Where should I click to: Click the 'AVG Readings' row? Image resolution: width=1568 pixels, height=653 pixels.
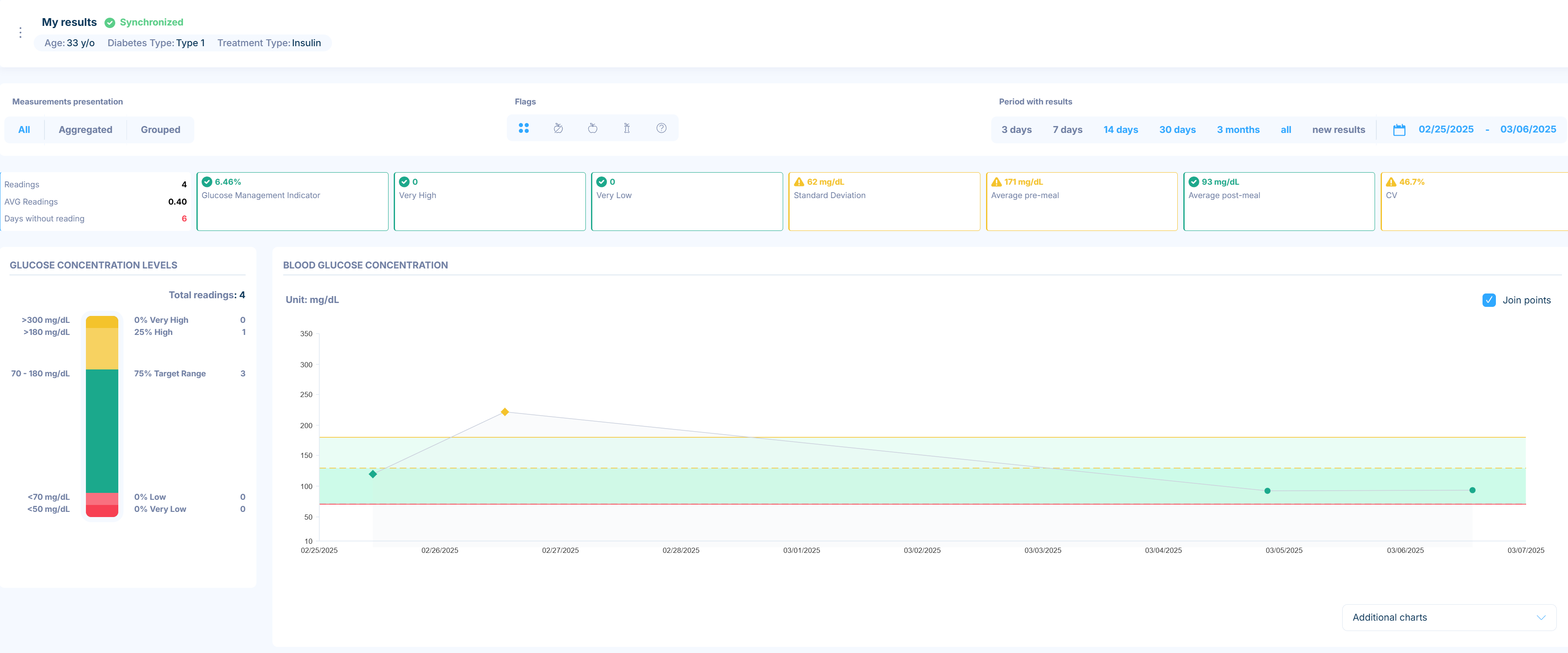click(x=95, y=202)
